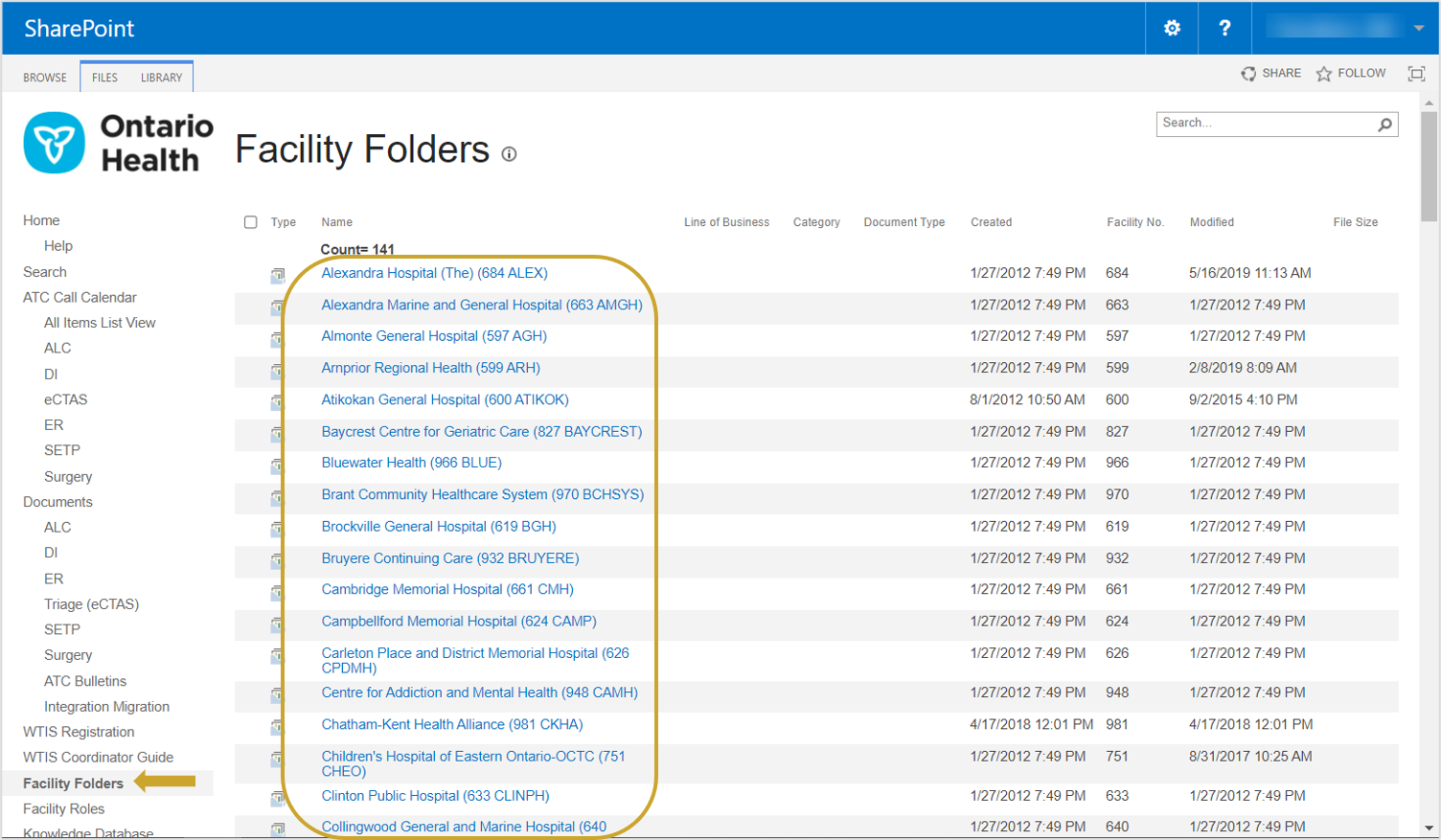Click the SharePoint brand title

pos(80,29)
